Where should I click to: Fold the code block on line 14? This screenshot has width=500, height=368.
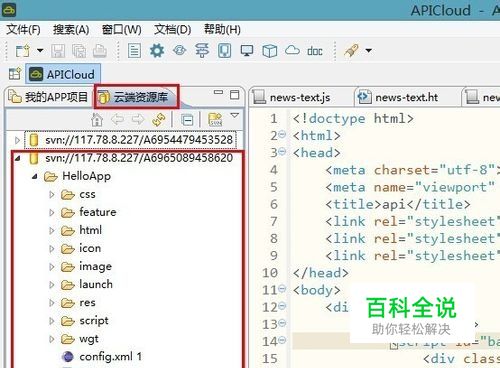point(282,340)
